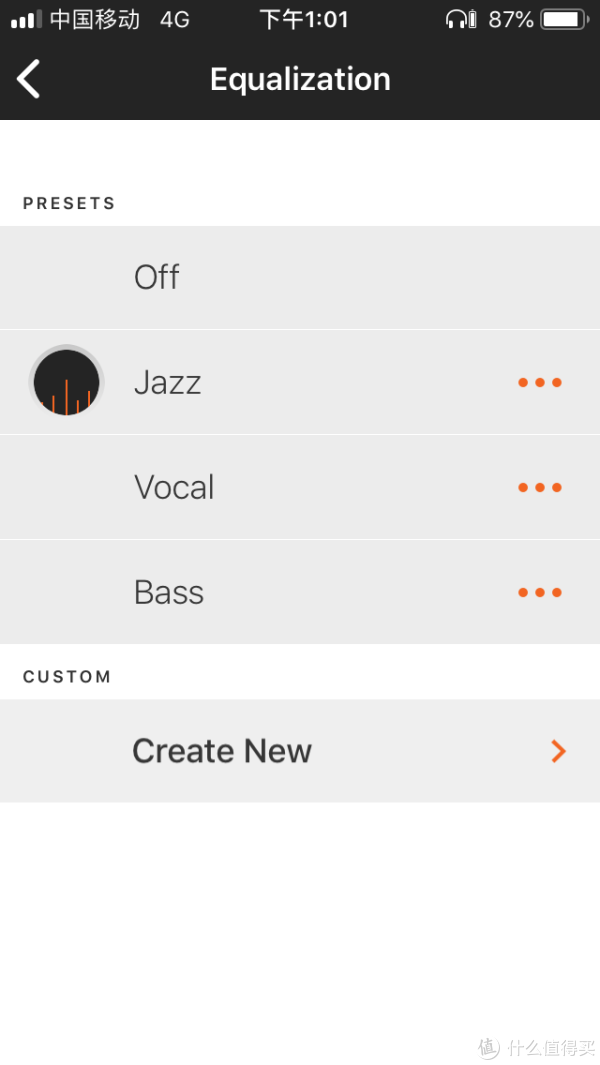The width and height of the screenshot is (600, 1065).
Task: Tap the back arrow in header
Action: [29, 79]
